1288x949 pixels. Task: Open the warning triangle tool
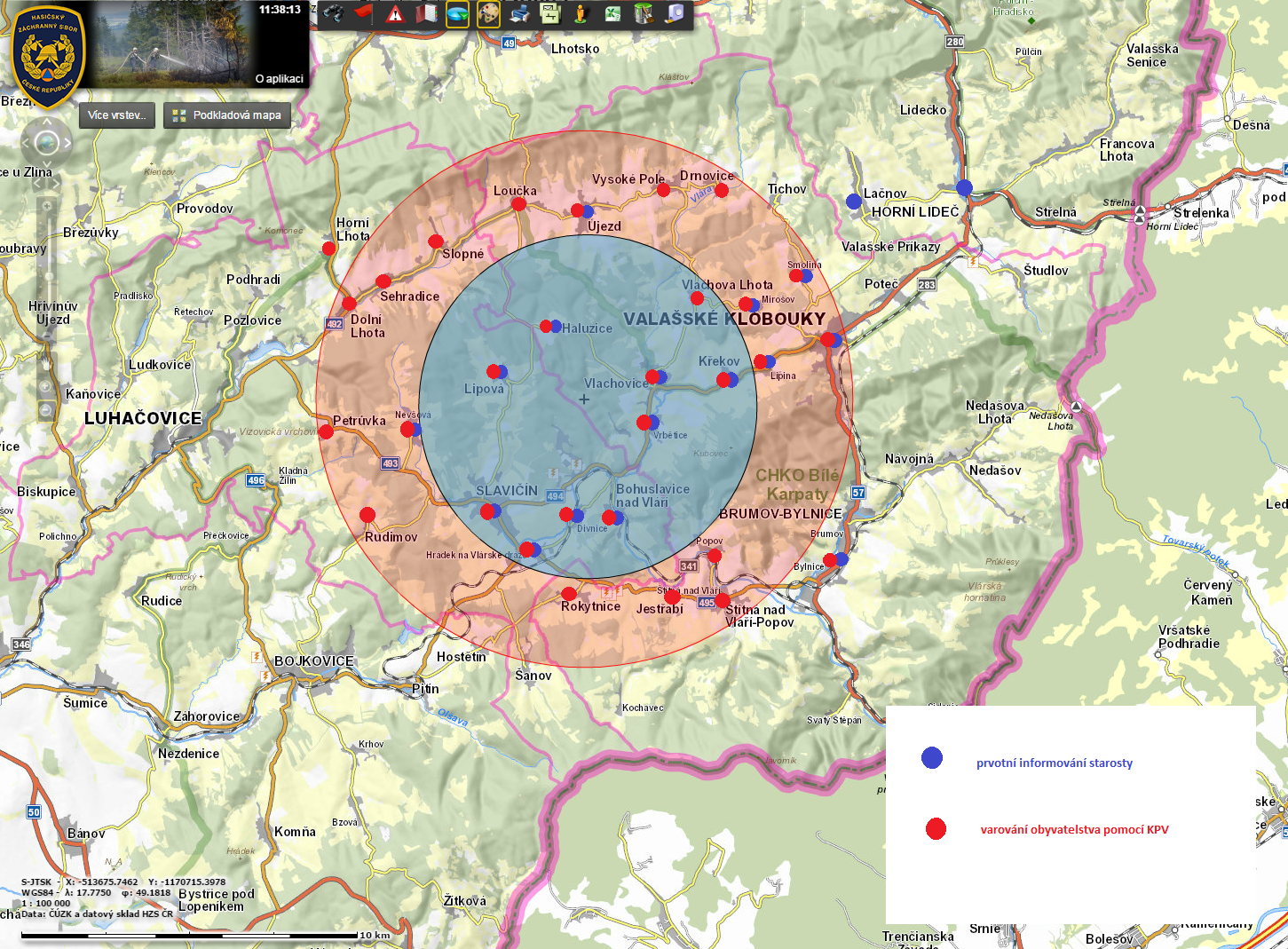tap(395, 13)
